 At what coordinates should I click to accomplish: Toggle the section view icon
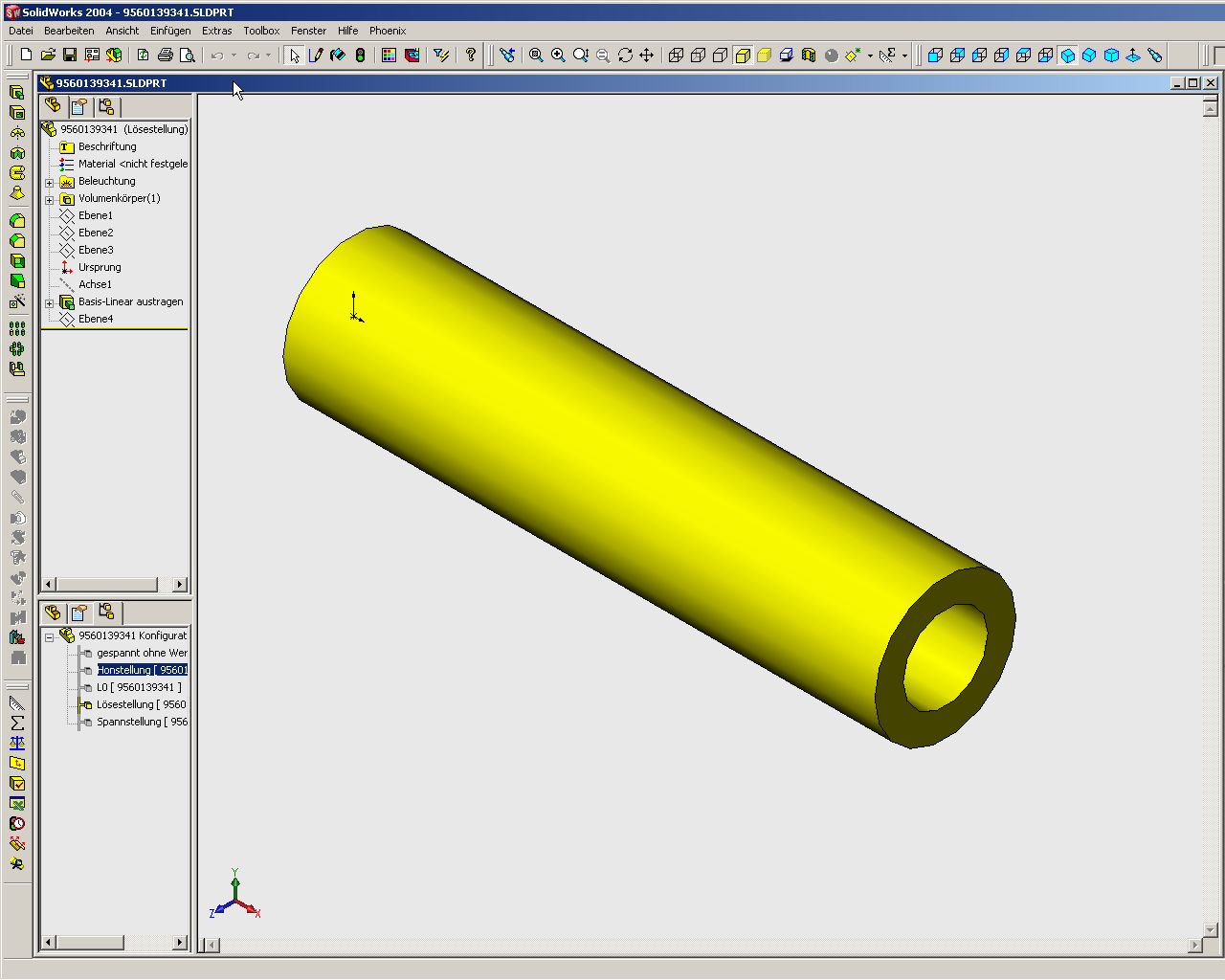(809, 56)
